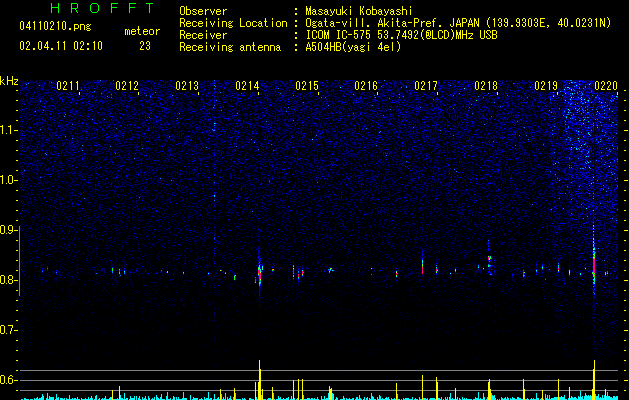Viewport: 629px width, 400px height.
Task: Click the gray frequency range bar beside 0.8
Action: (19, 261)
